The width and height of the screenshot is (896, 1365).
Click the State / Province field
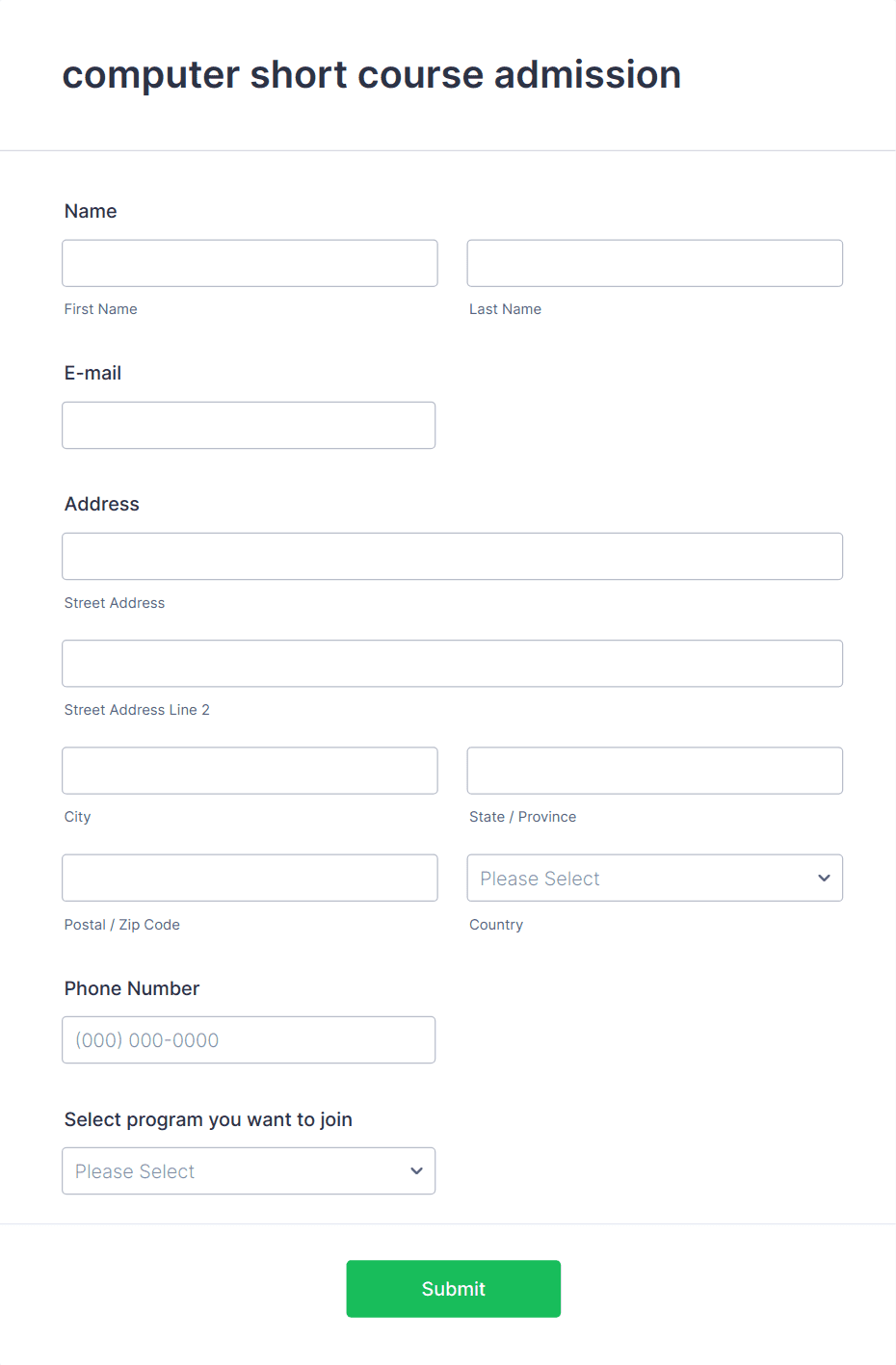pos(654,771)
